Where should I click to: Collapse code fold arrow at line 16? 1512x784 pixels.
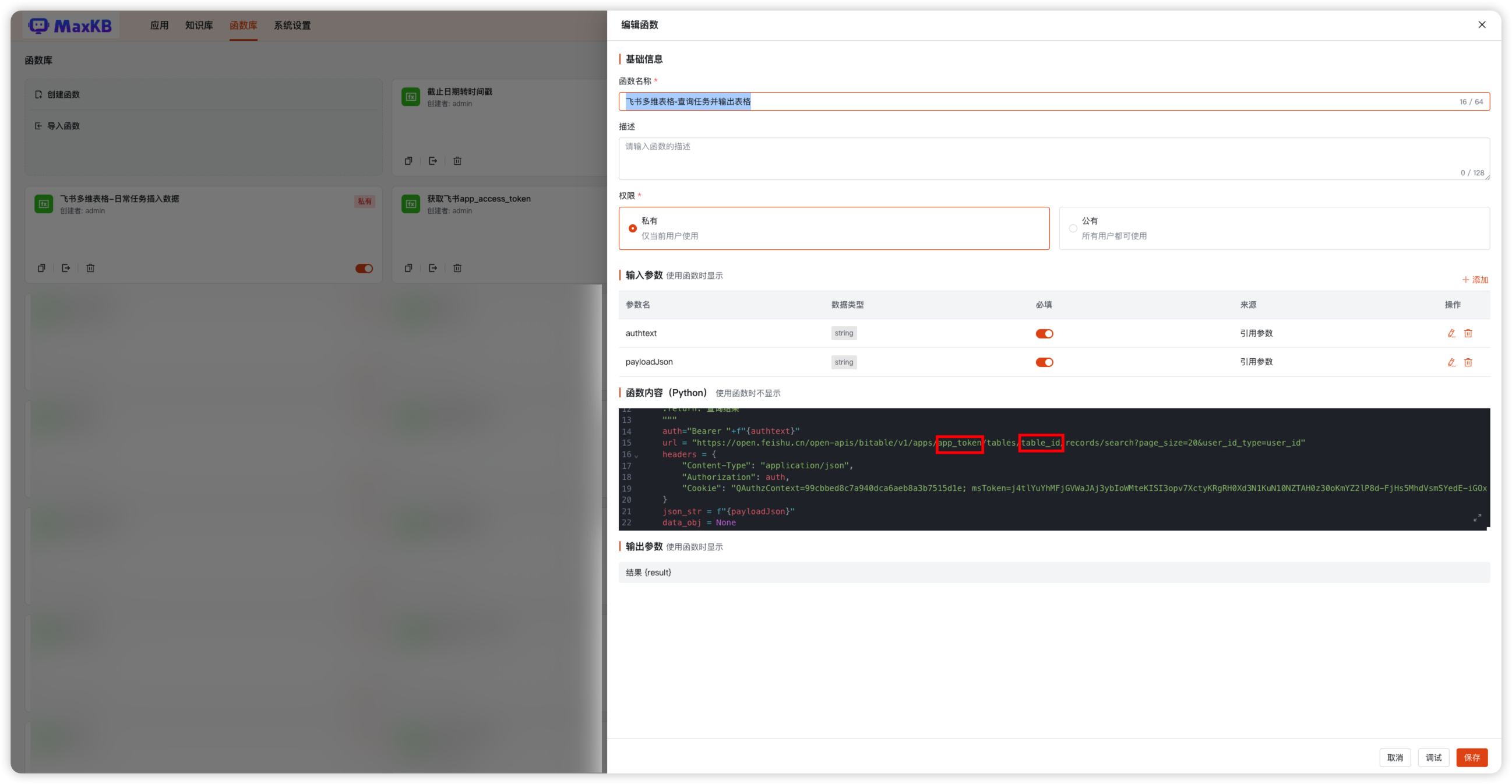coord(636,455)
